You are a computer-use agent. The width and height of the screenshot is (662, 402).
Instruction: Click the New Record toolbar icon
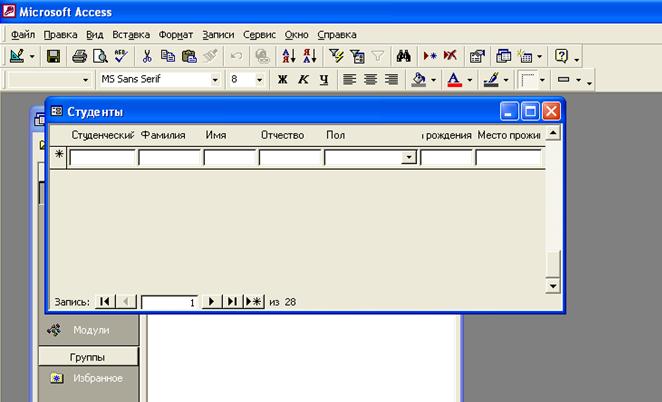[430, 56]
